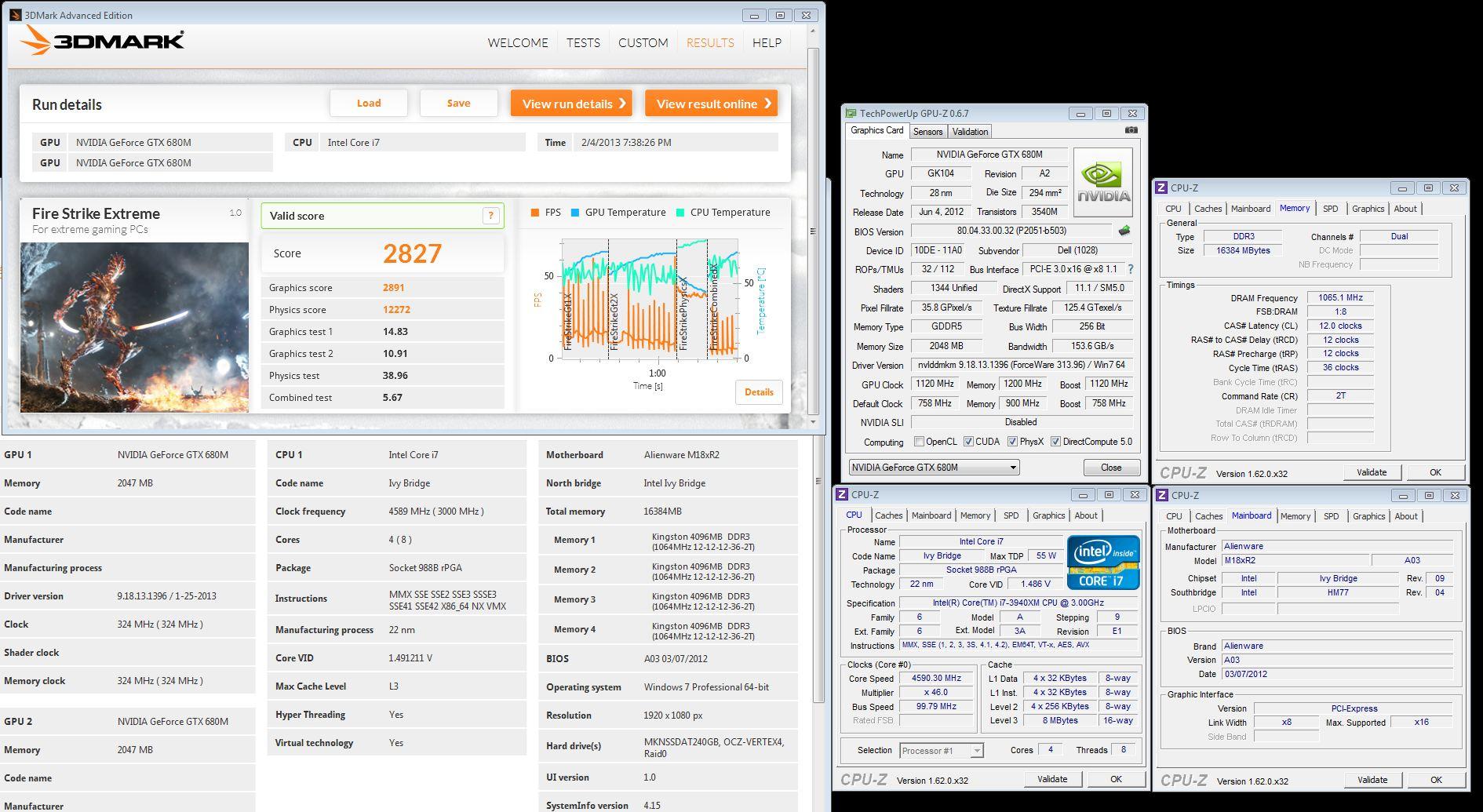Viewport: 1483px width, 812px height.
Task: Toggle the DirectCompute 5.0 checkbox
Action: click(x=1055, y=442)
